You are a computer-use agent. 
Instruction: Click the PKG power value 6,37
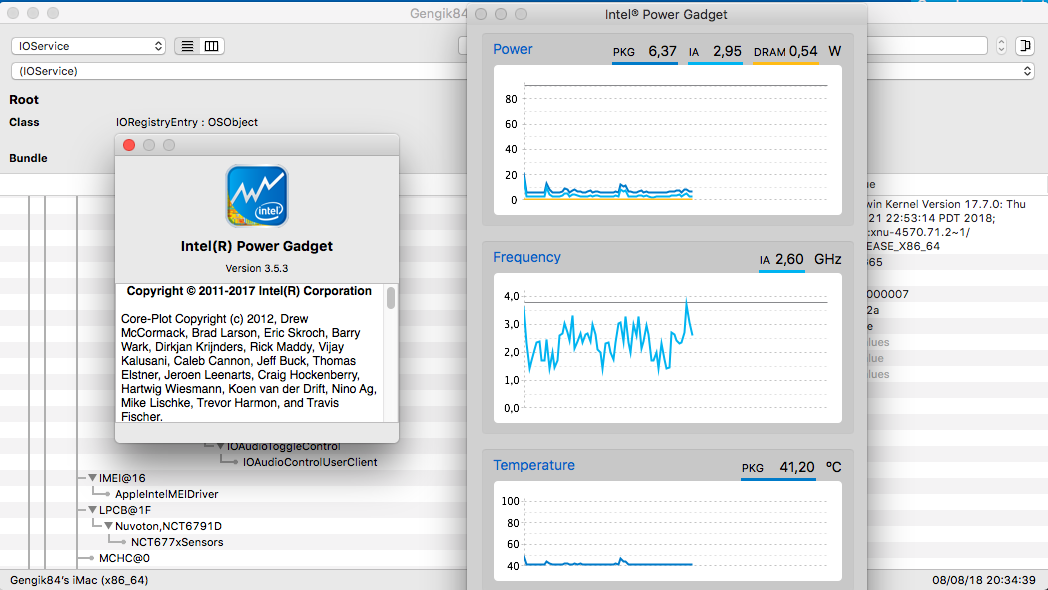[662, 51]
